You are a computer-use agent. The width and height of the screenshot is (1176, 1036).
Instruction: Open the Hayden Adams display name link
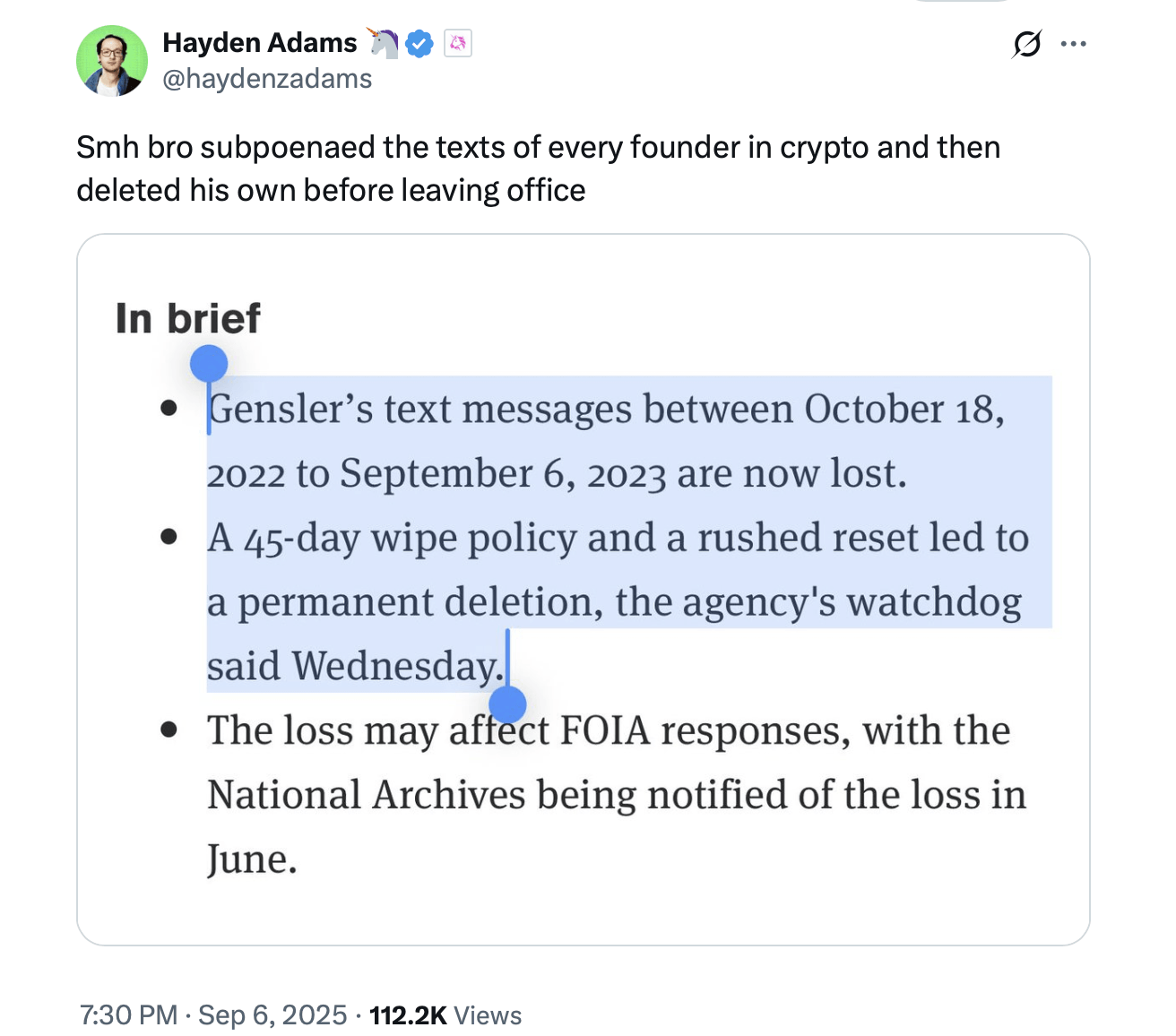coord(260,43)
